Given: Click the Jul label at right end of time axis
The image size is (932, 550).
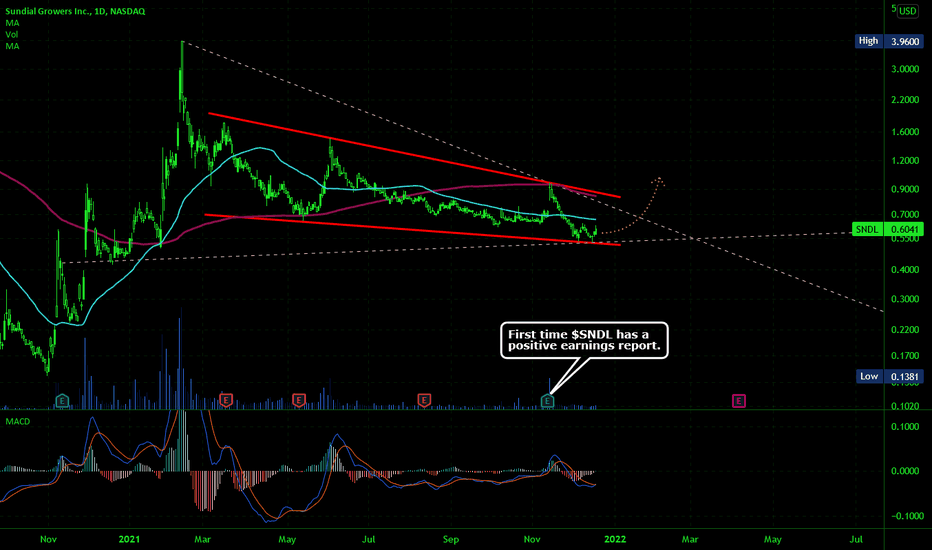Looking at the screenshot, I should click(856, 539).
